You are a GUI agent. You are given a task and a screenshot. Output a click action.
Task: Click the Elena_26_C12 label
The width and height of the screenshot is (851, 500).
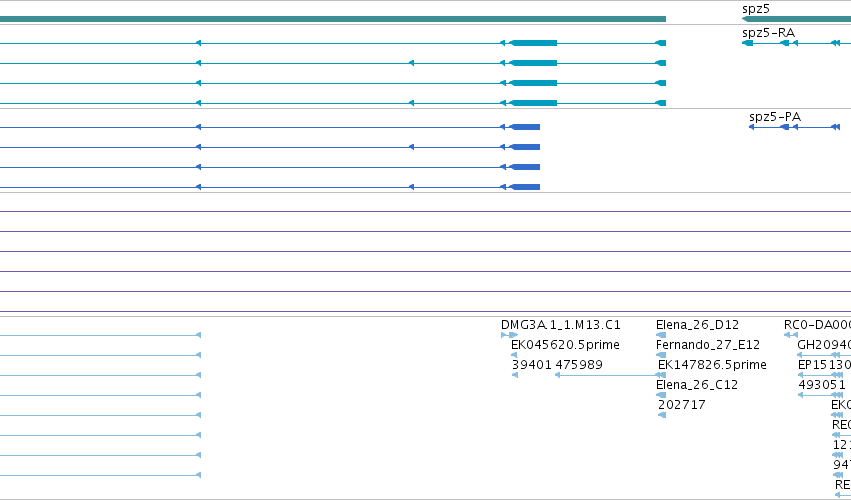[697, 385]
